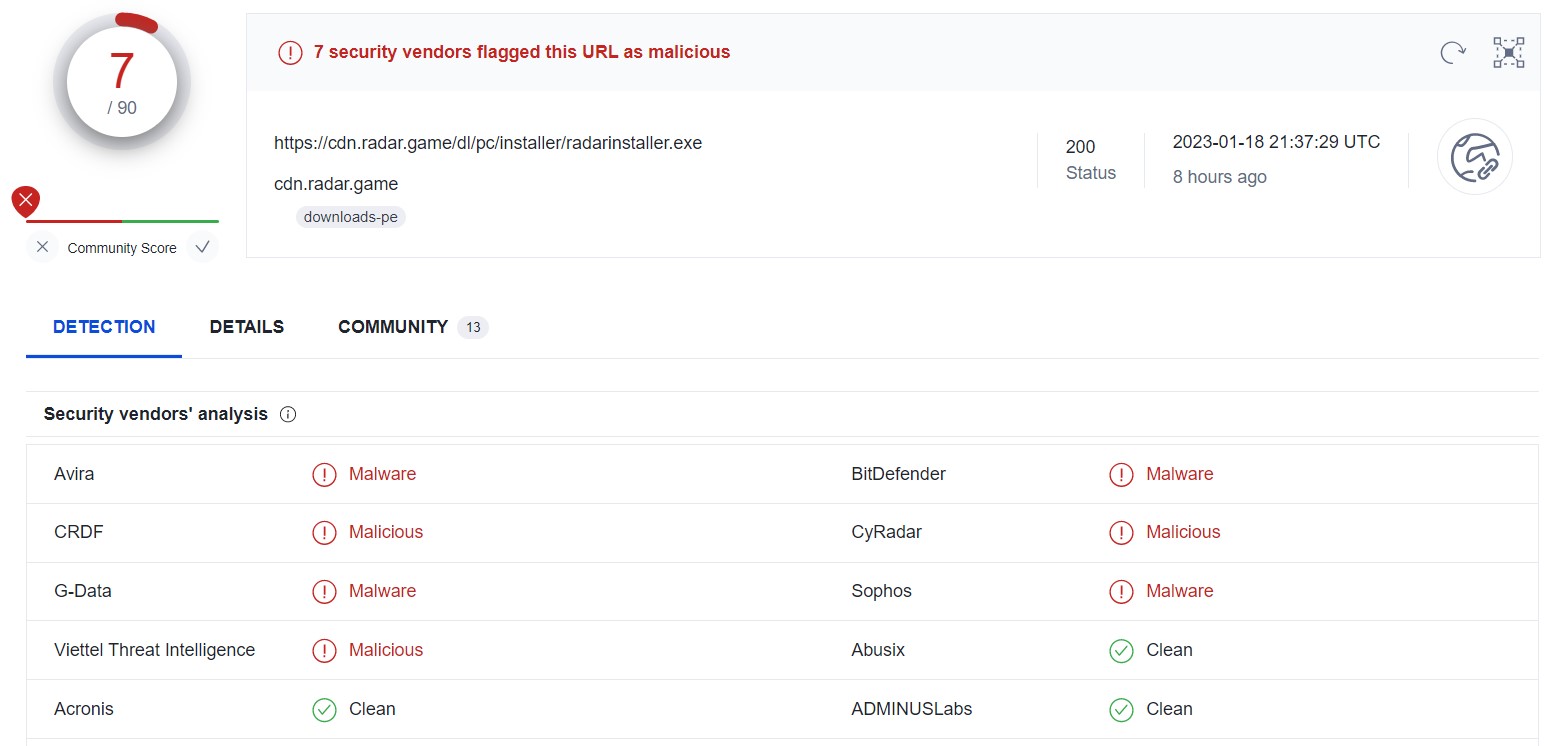This screenshot has height=746, width=1558.
Task: Click the Acronis vendor name
Action: 84,709
